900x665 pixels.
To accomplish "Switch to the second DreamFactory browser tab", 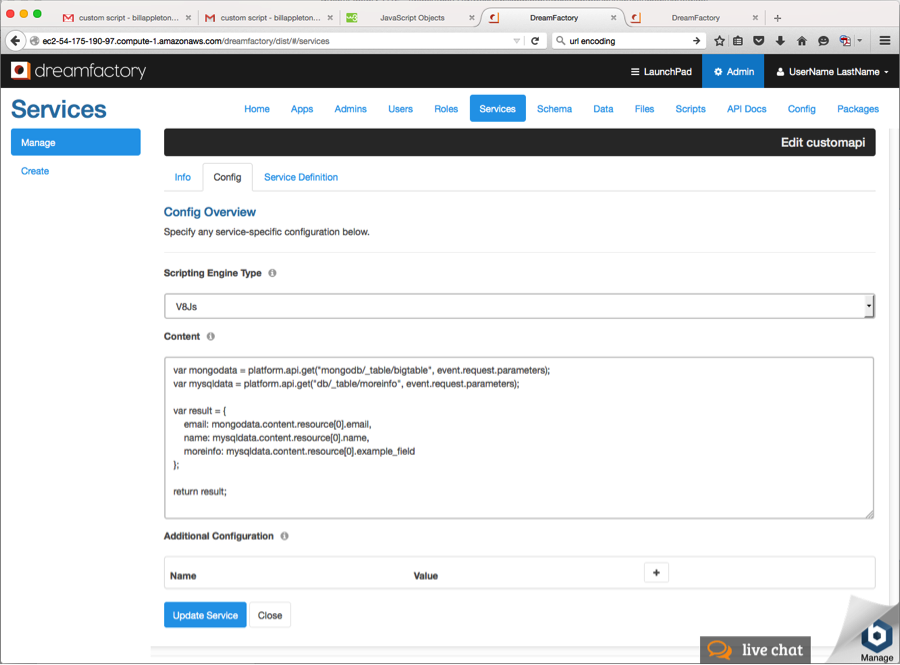I will 695,18.
